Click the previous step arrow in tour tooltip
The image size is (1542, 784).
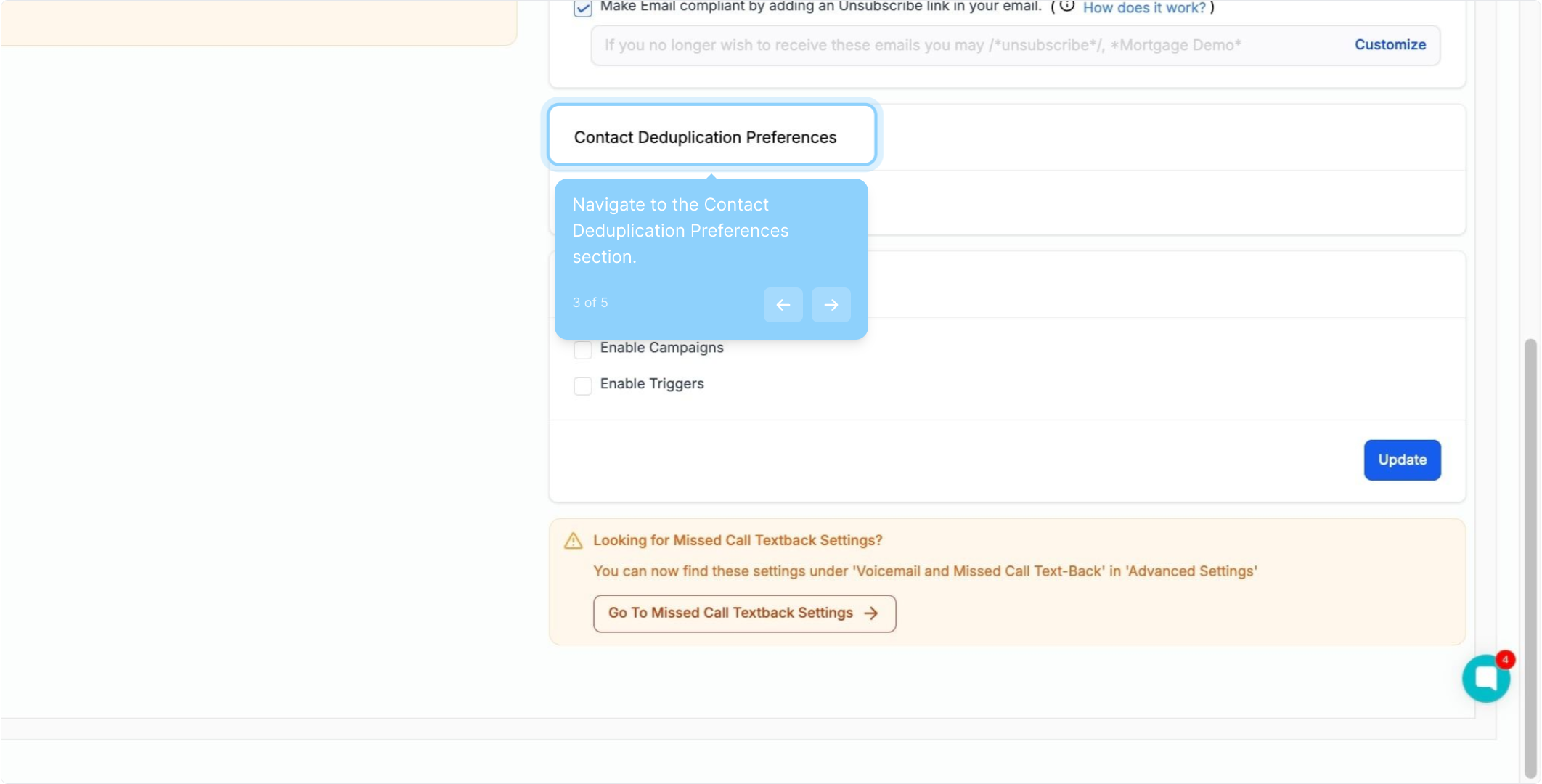783,305
